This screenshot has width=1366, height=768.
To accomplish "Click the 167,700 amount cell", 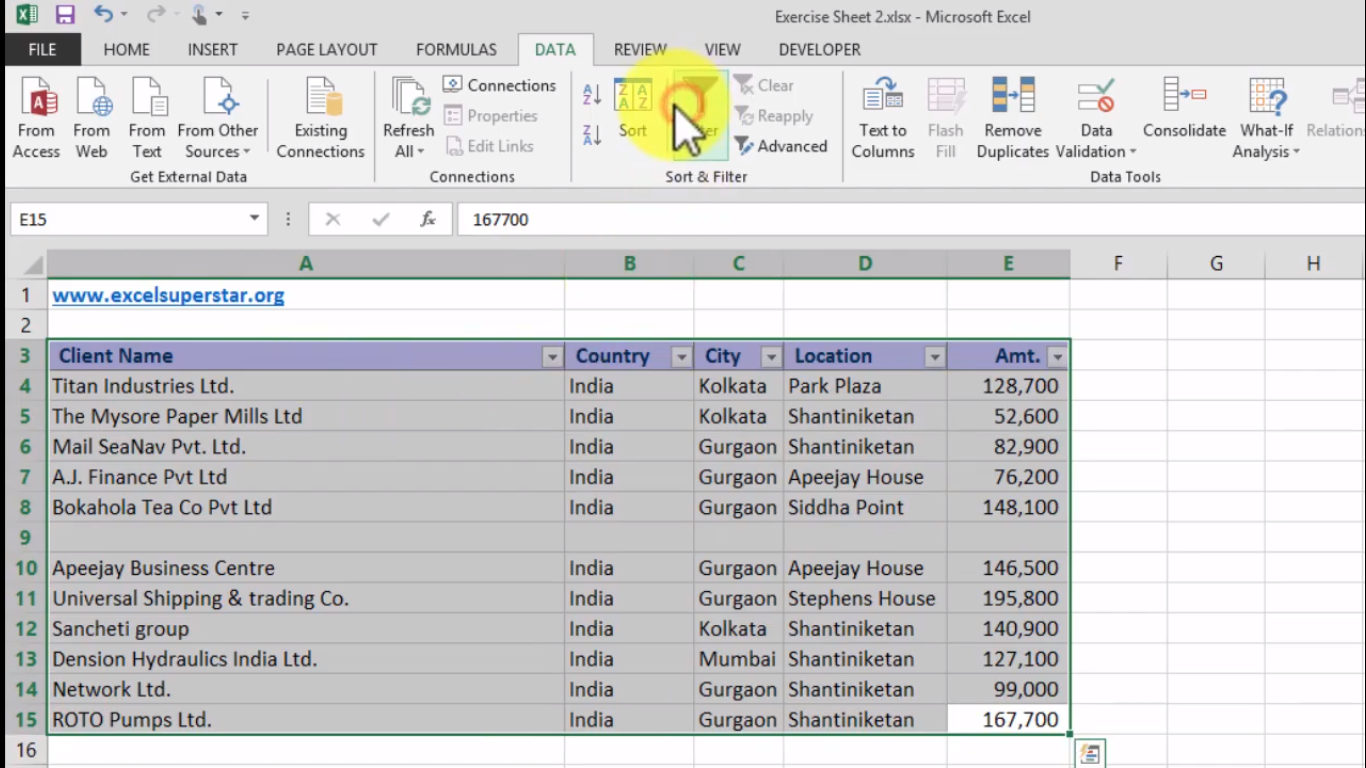I will pos(1008,719).
